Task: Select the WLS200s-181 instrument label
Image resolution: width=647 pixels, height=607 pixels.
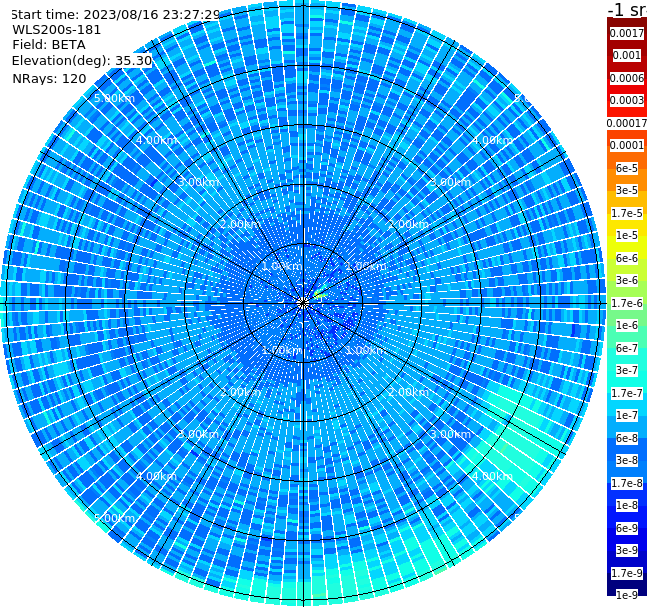Action: pos(57,30)
